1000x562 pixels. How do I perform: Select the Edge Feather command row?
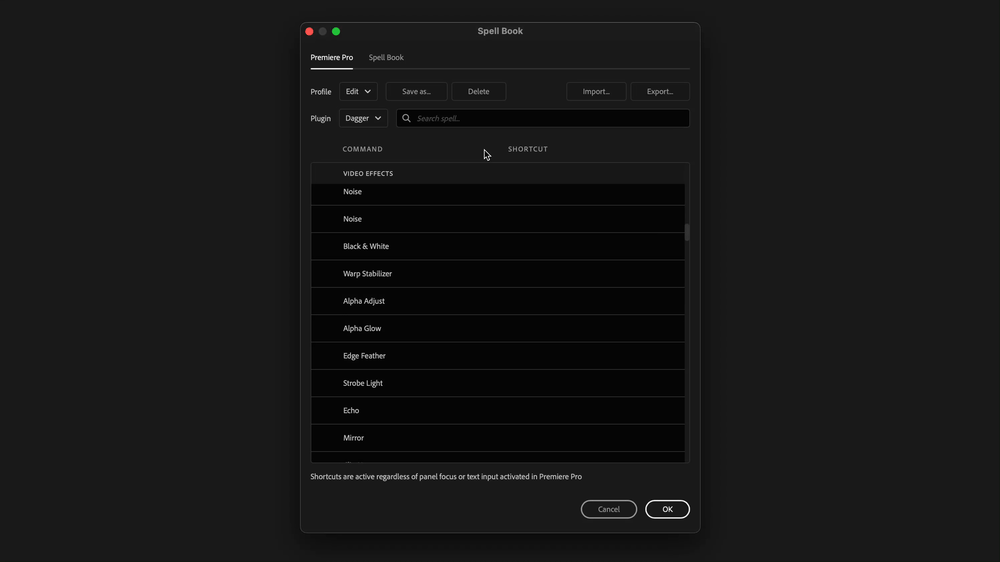(497, 356)
